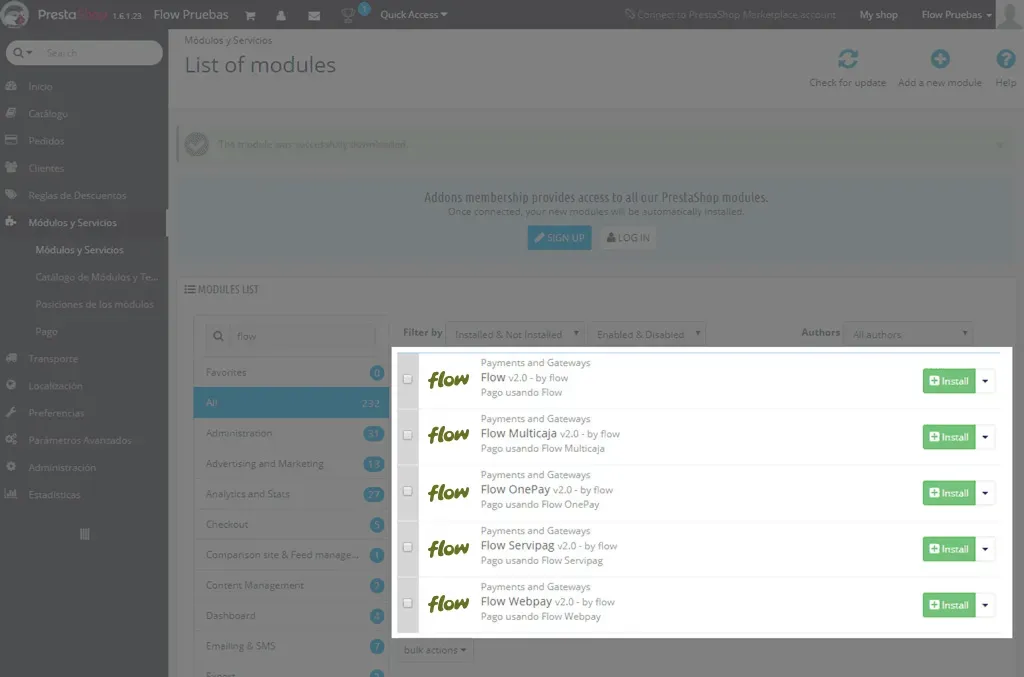Select the Flow Servipag checkbox
The height and width of the screenshot is (677, 1024).
pyautogui.click(x=408, y=547)
